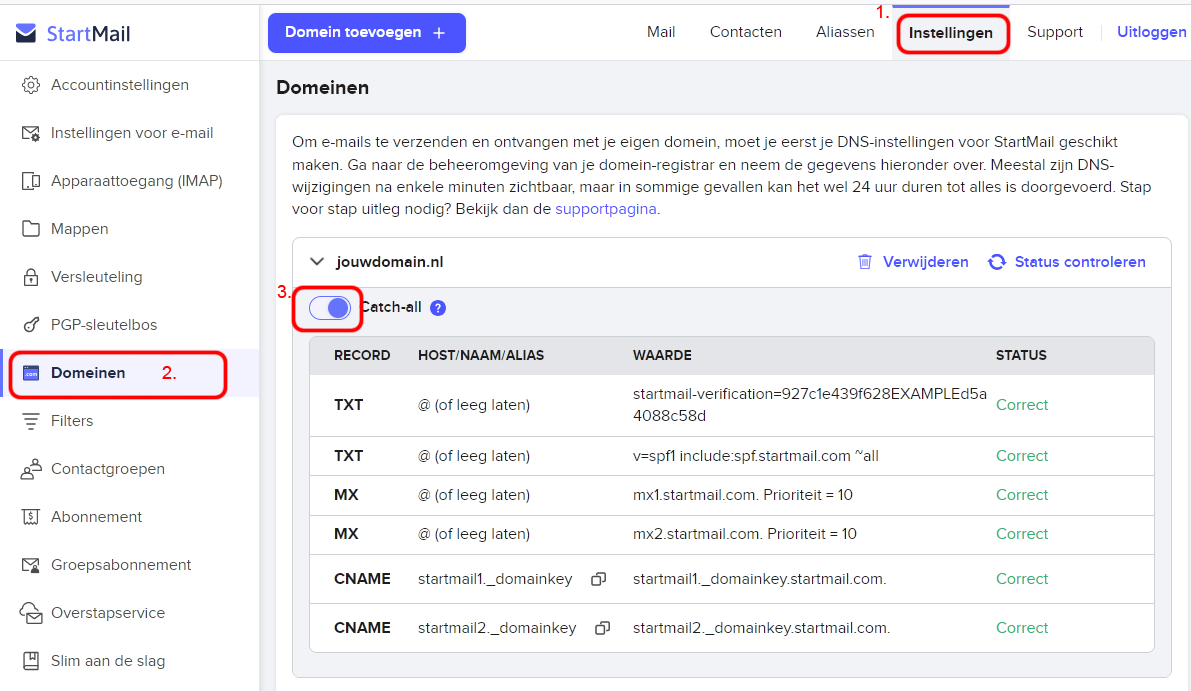Click the STATUS column header
1191x691 pixels.
click(1021, 355)
